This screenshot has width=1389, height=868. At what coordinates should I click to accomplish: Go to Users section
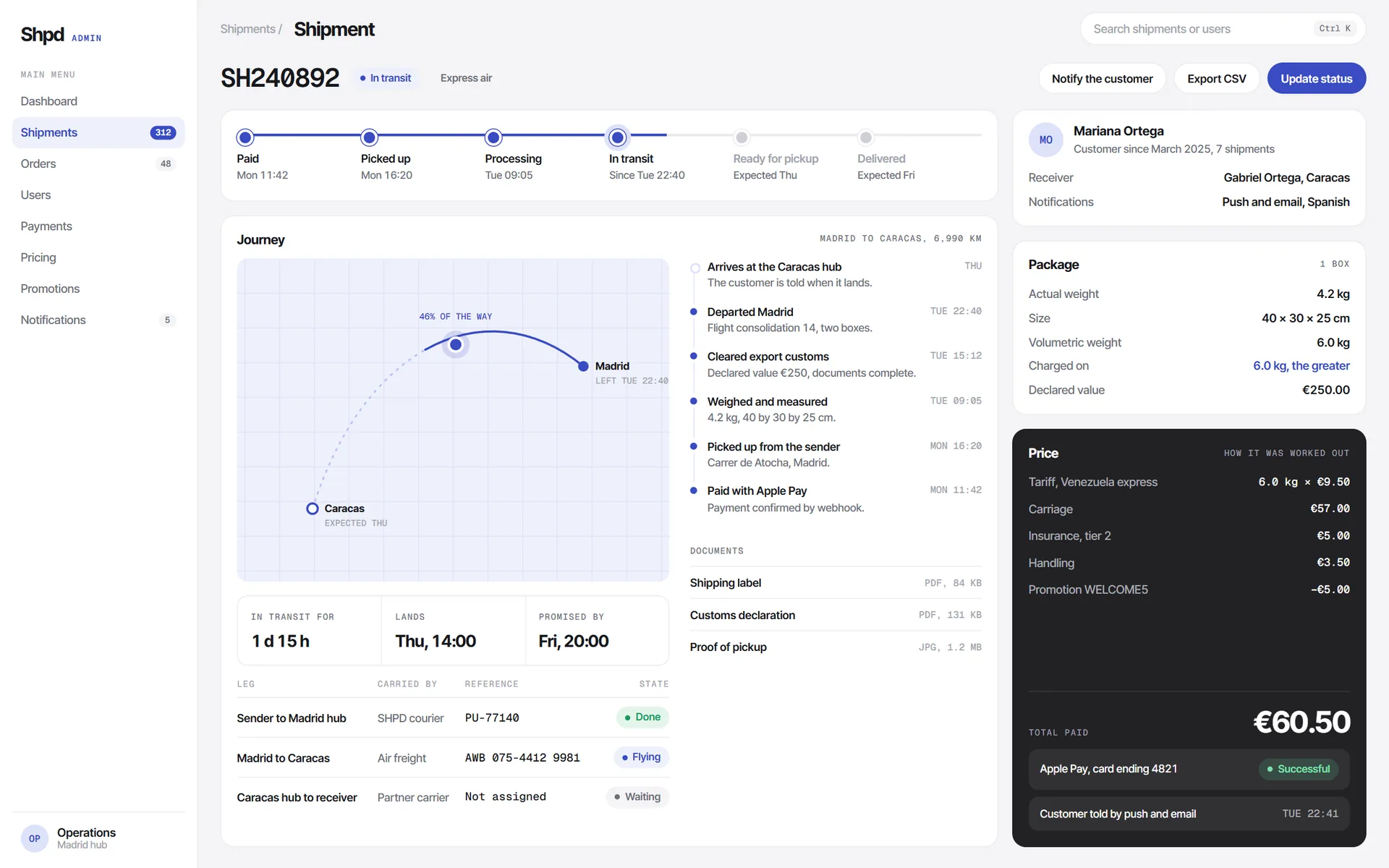click(x=98, y=195)
